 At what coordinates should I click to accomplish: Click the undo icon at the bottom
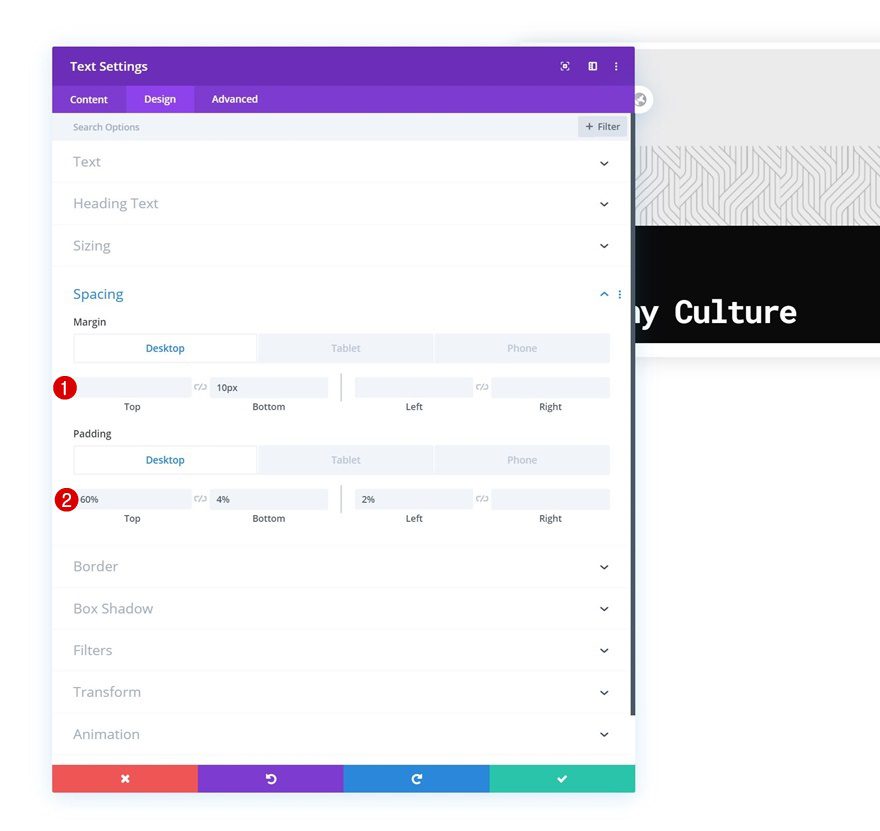coord(270,778)
